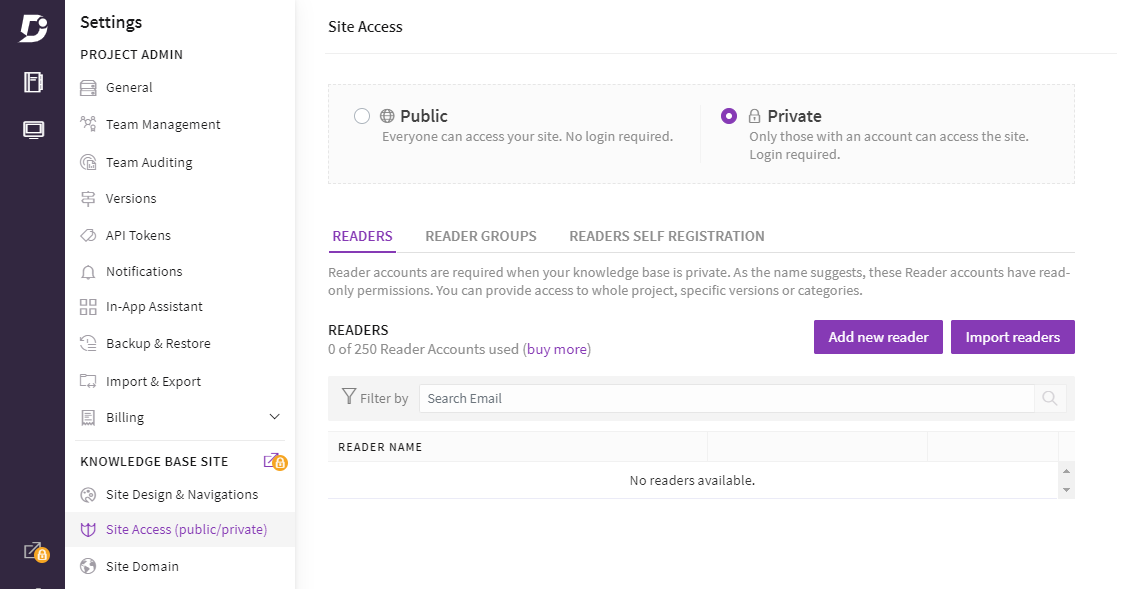Click the lock badge at bottom left

(x=40, y=553)
